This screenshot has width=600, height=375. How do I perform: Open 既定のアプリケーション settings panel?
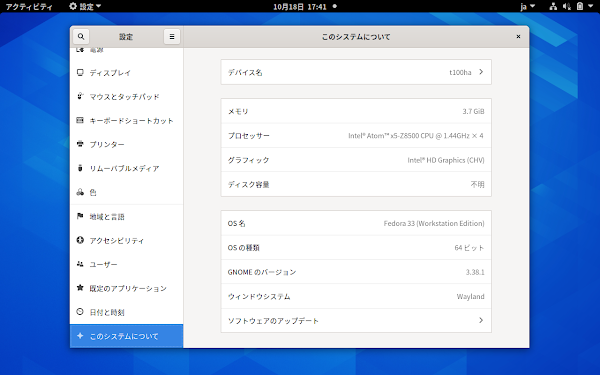click(126, 288)
